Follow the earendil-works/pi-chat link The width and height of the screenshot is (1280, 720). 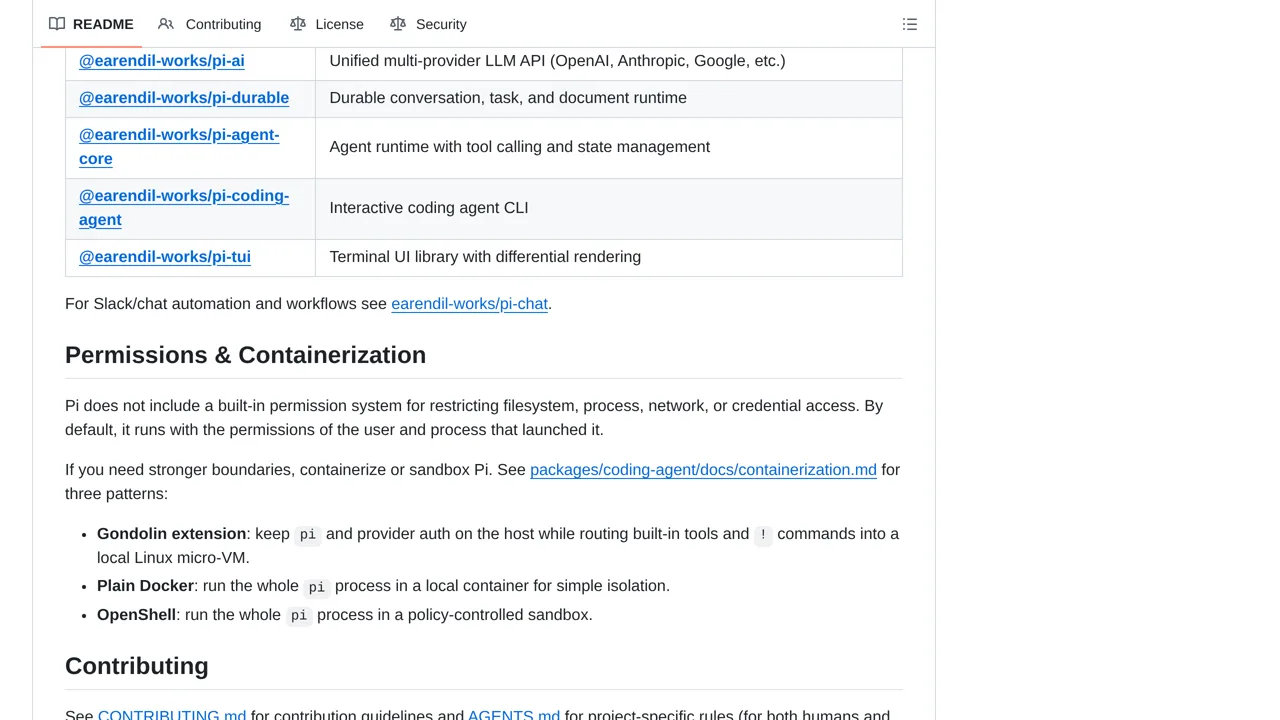469,304
